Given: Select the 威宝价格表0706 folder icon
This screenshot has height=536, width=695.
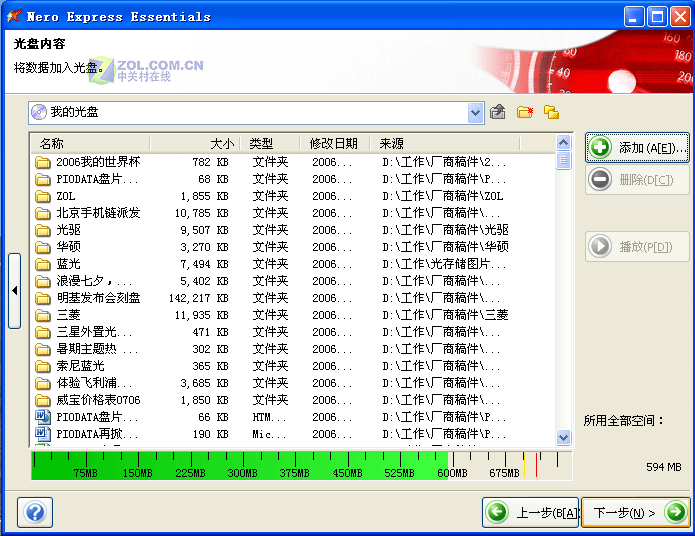Looking at the screenshot, I should pyautogui.click(x=43, y=400).
